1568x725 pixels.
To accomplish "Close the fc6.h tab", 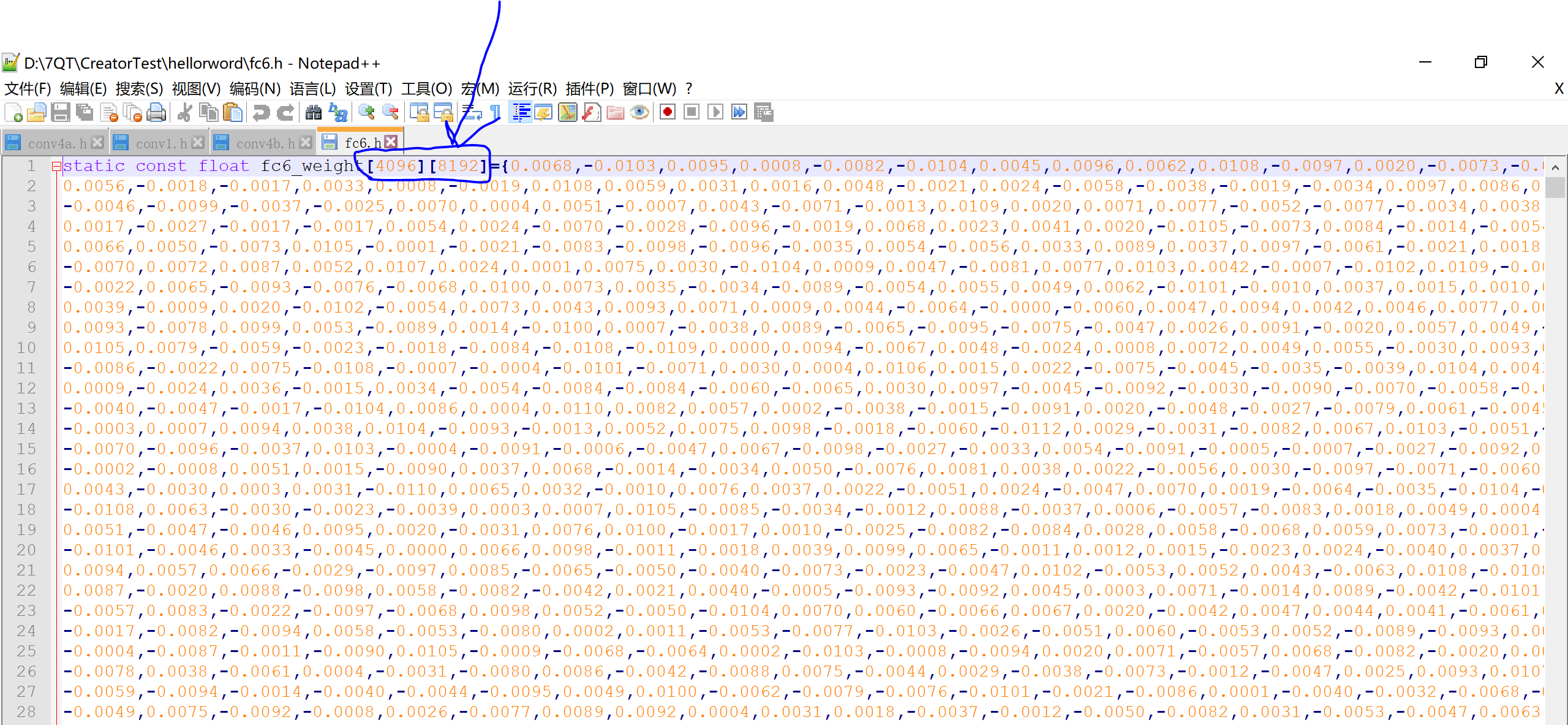I will coord(391,142).
